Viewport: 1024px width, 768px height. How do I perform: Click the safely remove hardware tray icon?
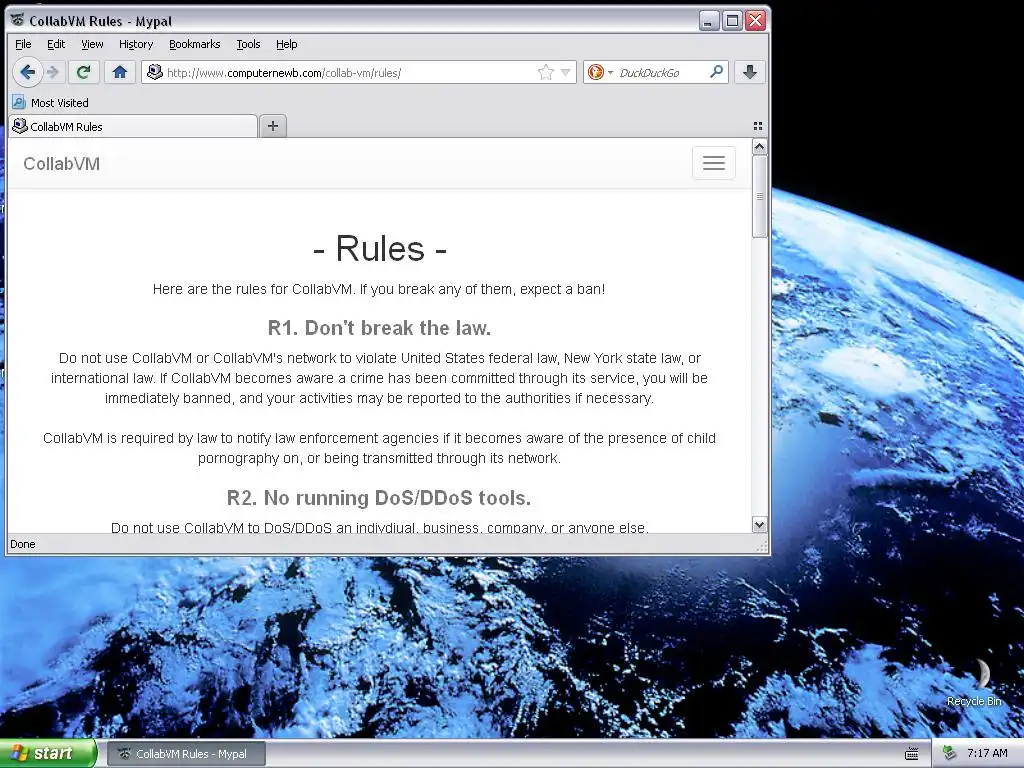[x=950, y=754]
